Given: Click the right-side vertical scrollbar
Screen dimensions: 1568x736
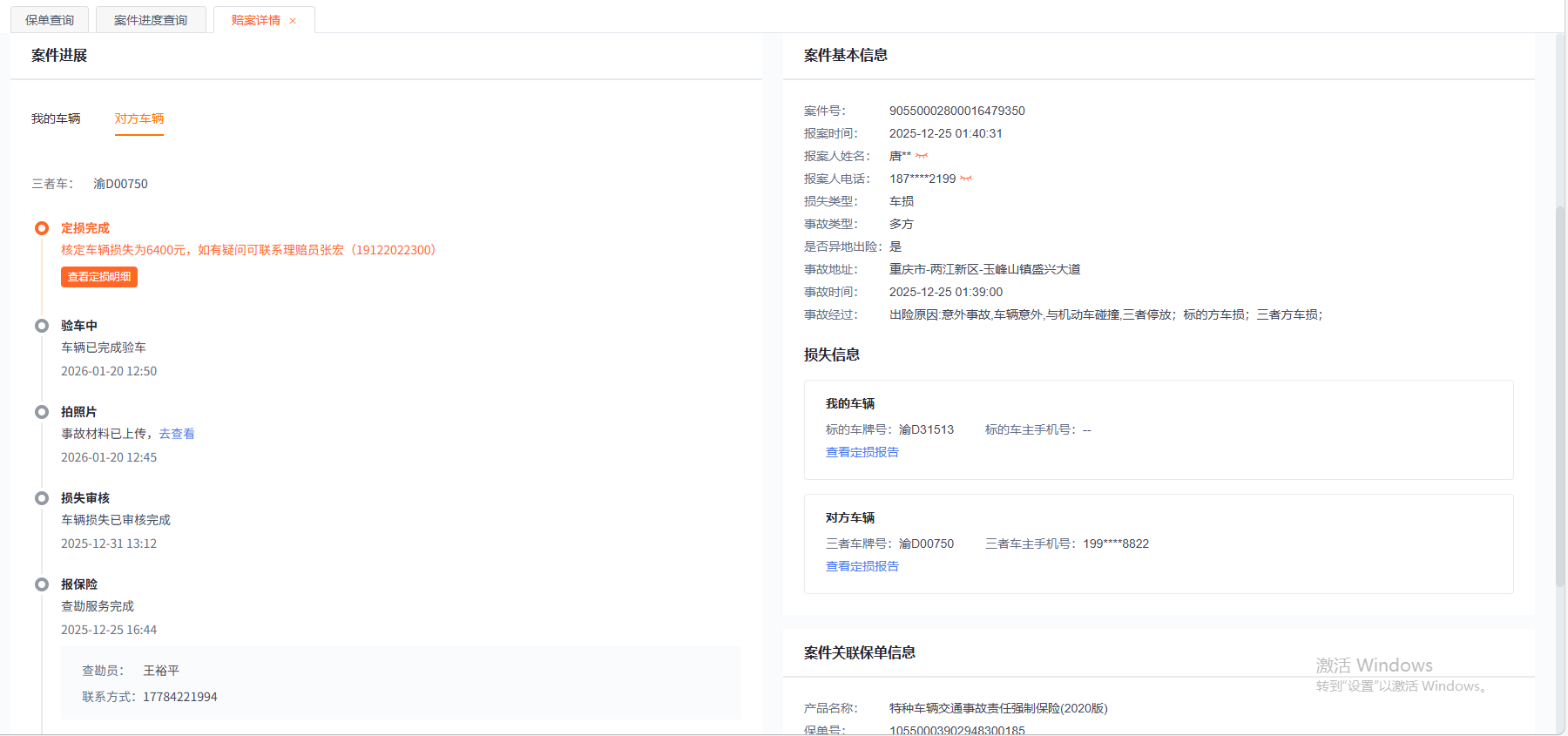Looking at the screenshot, I should (x=1560, y=392).
